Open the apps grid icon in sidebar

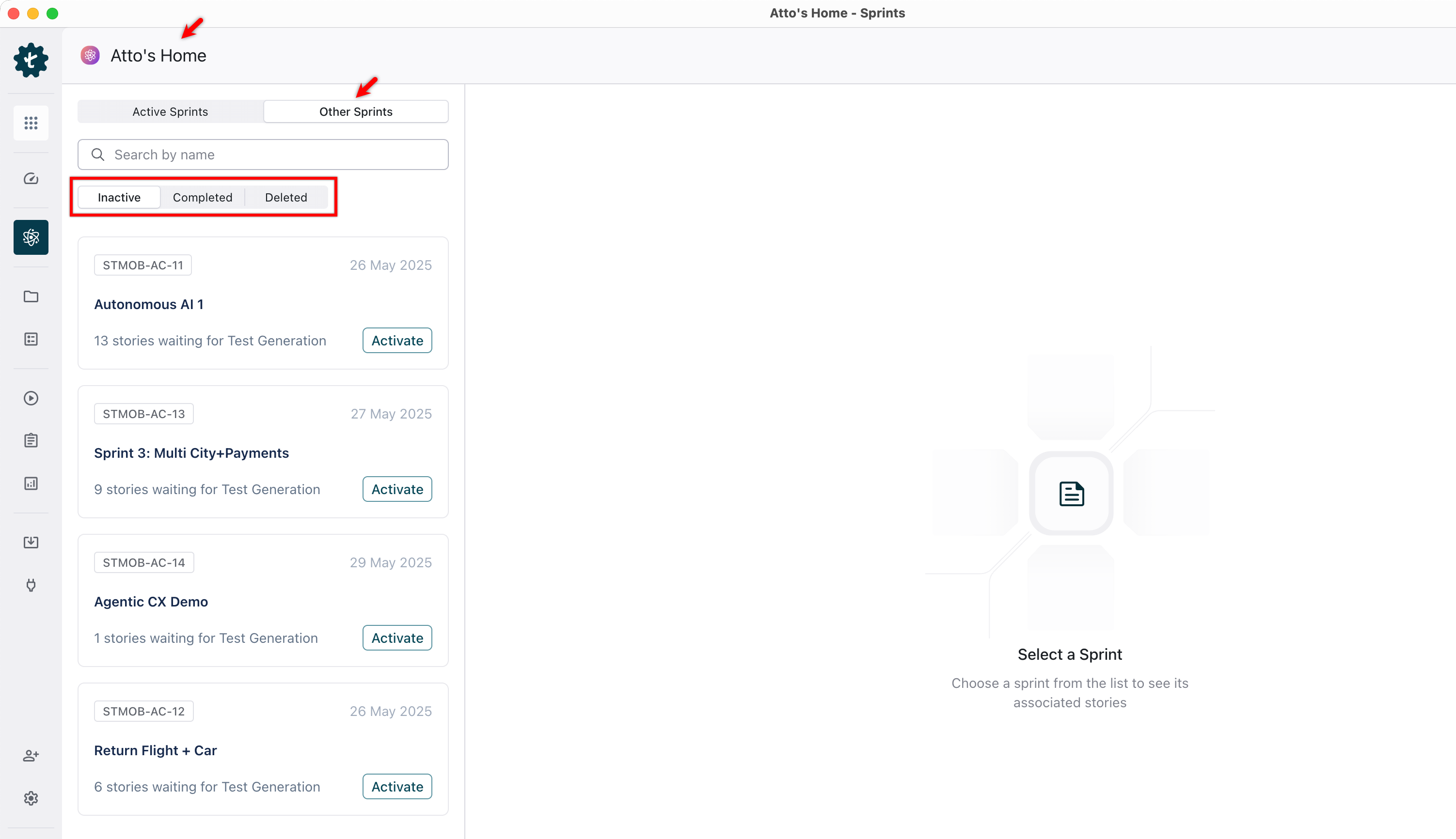point(31,123)
